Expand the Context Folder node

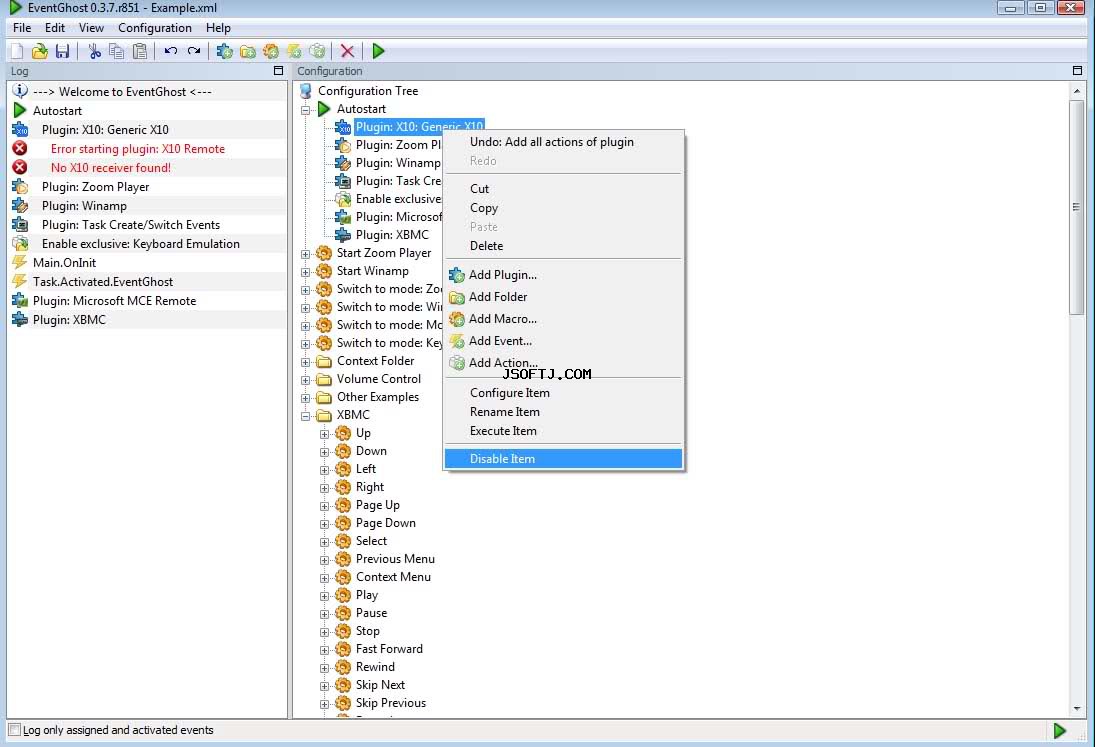pos(305,362)
